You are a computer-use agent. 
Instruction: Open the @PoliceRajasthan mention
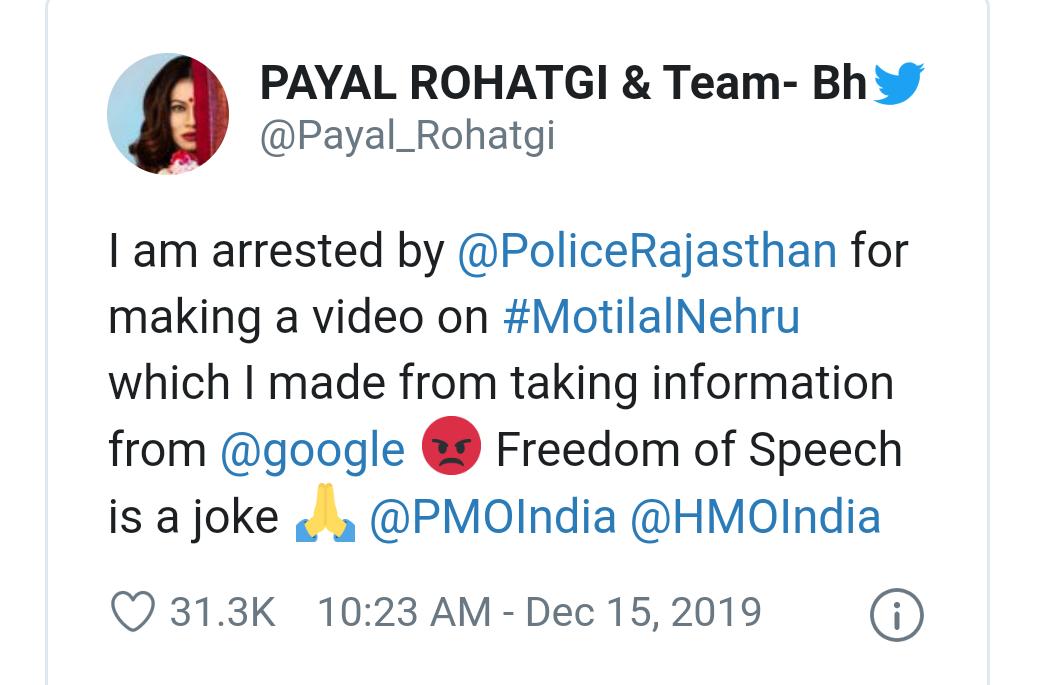pos(646,251)
